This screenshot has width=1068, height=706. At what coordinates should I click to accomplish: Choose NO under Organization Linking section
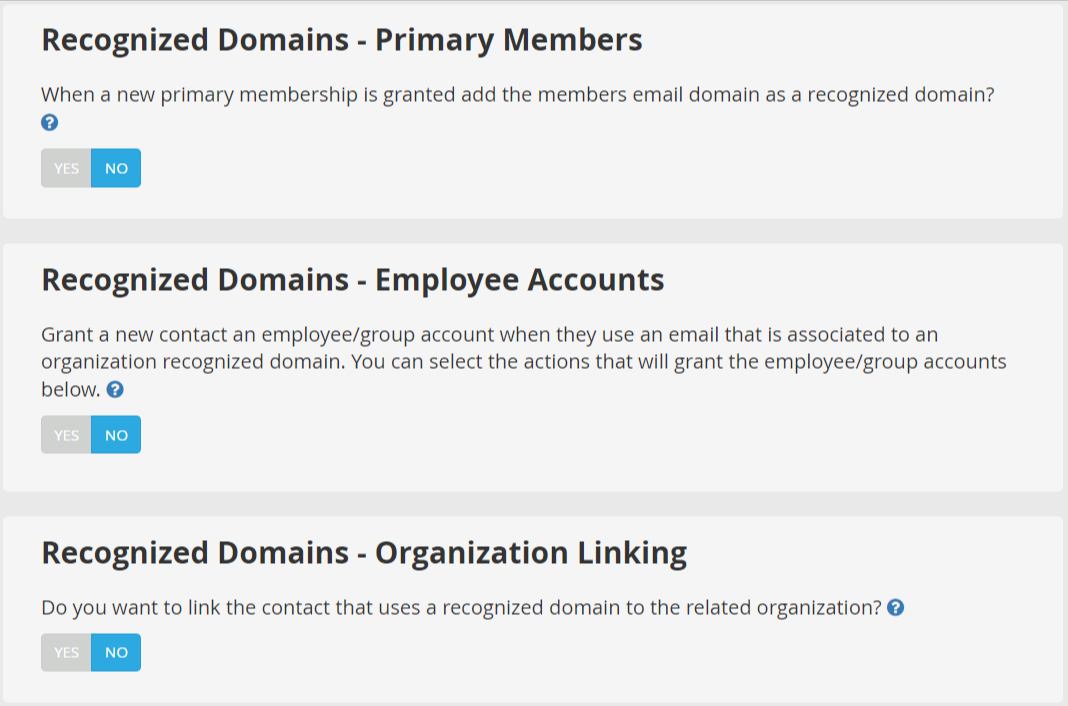116,652
